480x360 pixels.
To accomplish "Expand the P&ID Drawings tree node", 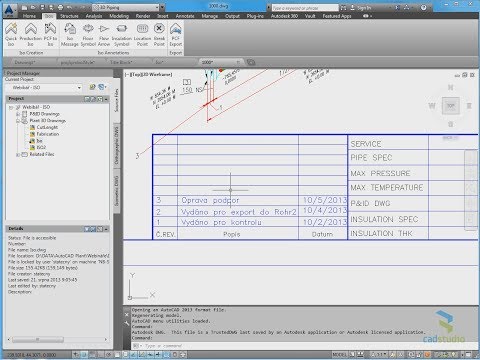I will point(18,114).
